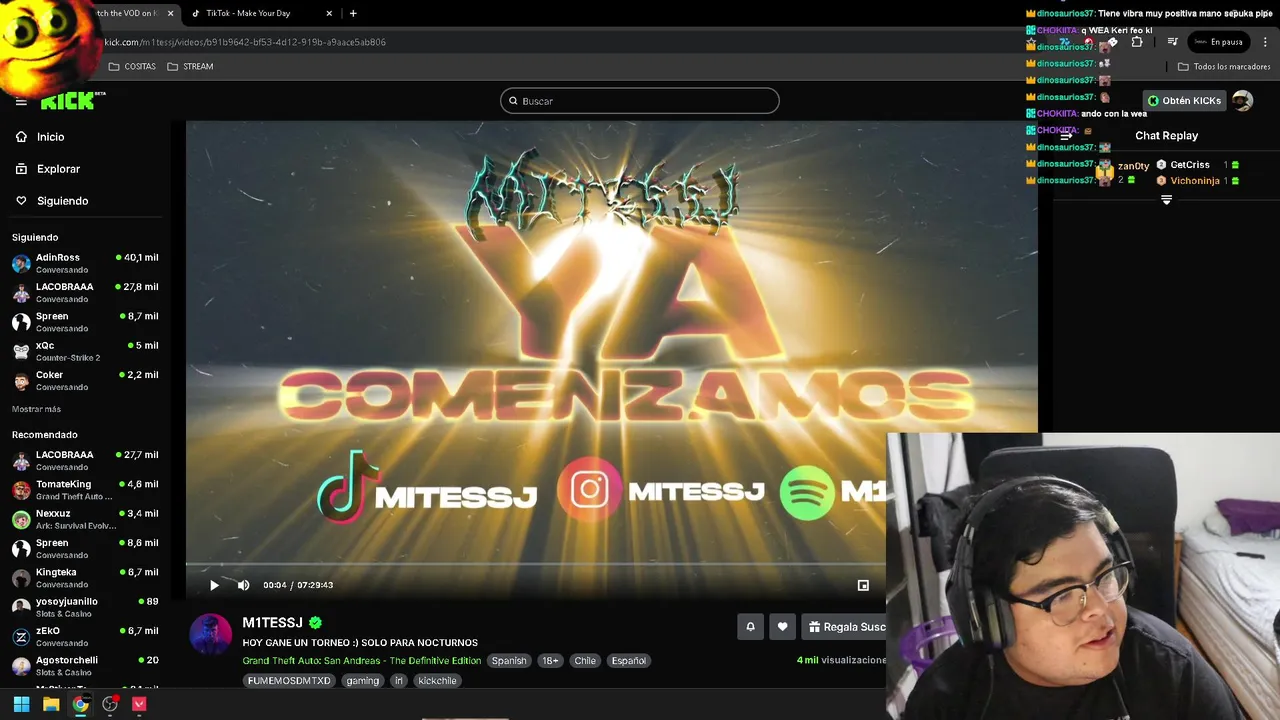Click the Buscar search field
The height and width of the screenshot is (720, 1280).
(640, 101)
